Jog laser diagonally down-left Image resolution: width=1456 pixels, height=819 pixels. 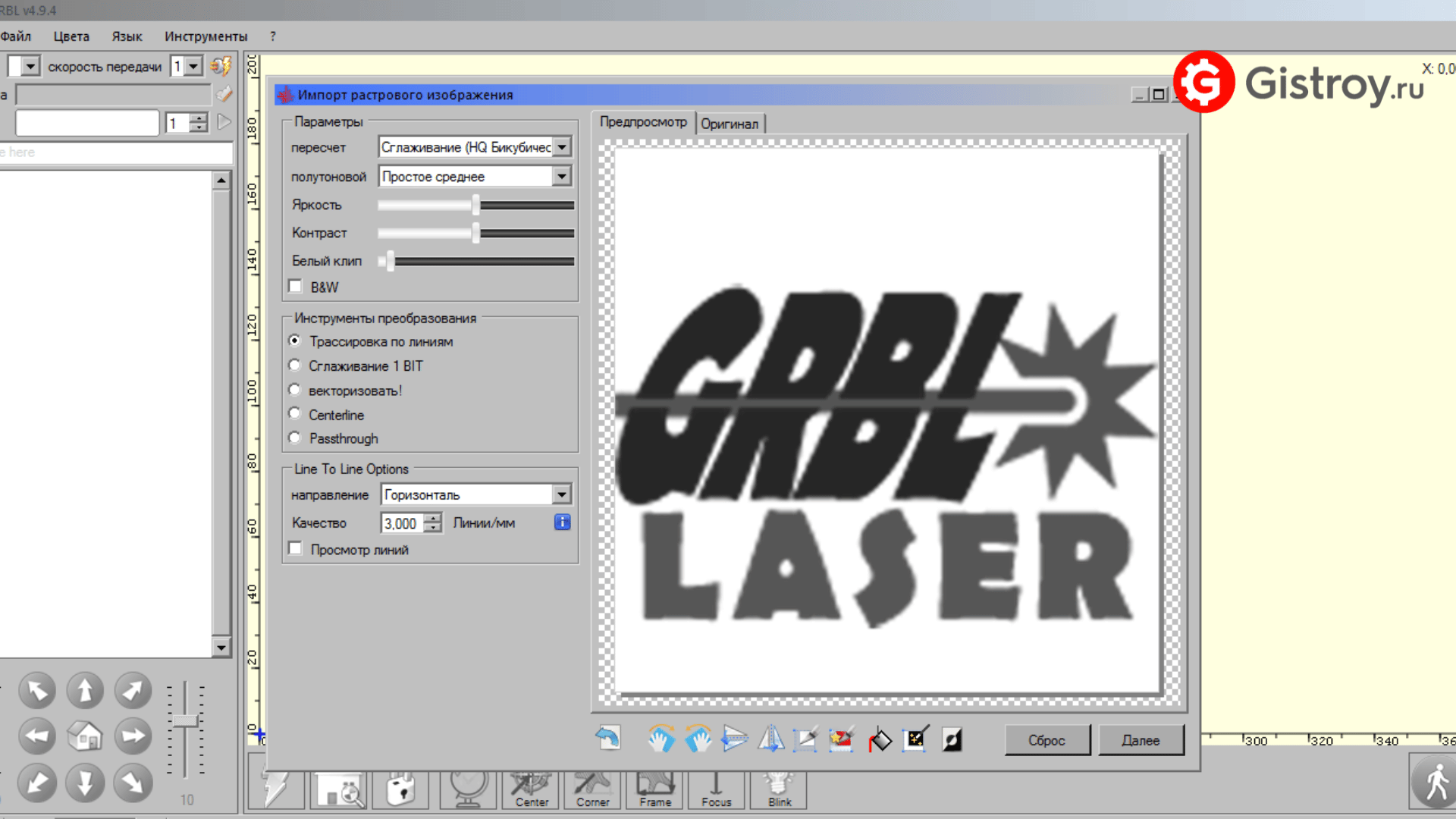click(x=37, y=783)
